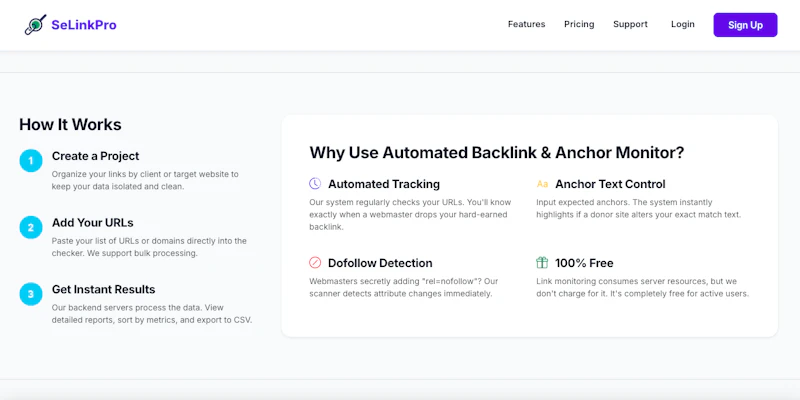Click the Get Instant Results title
The height and width of the screenshot is (400, 800).
coord(104,289)
